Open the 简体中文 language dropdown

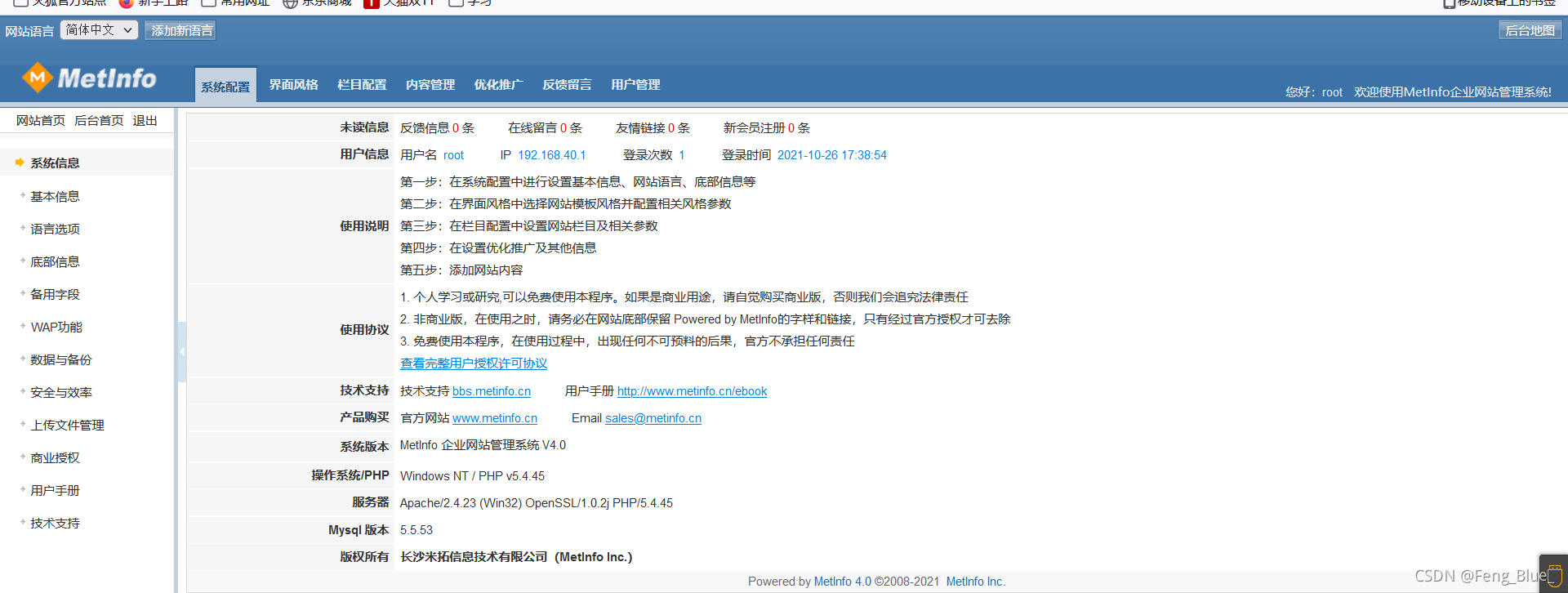[x=99, y=30]
